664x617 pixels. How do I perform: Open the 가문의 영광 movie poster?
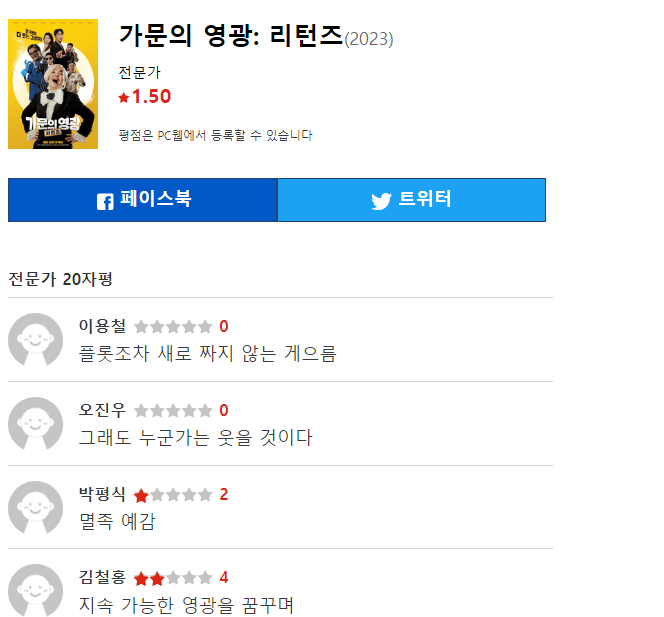tap(53, 83)
